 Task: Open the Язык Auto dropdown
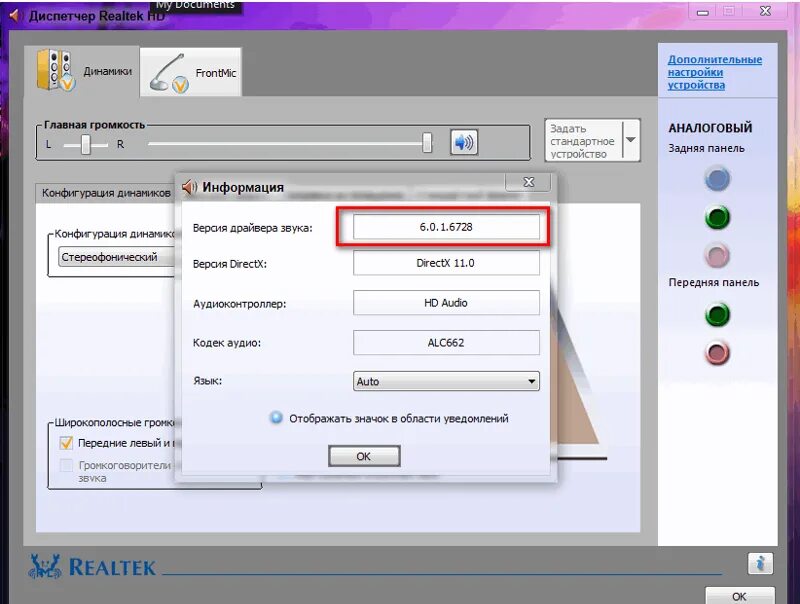[446, 381]
